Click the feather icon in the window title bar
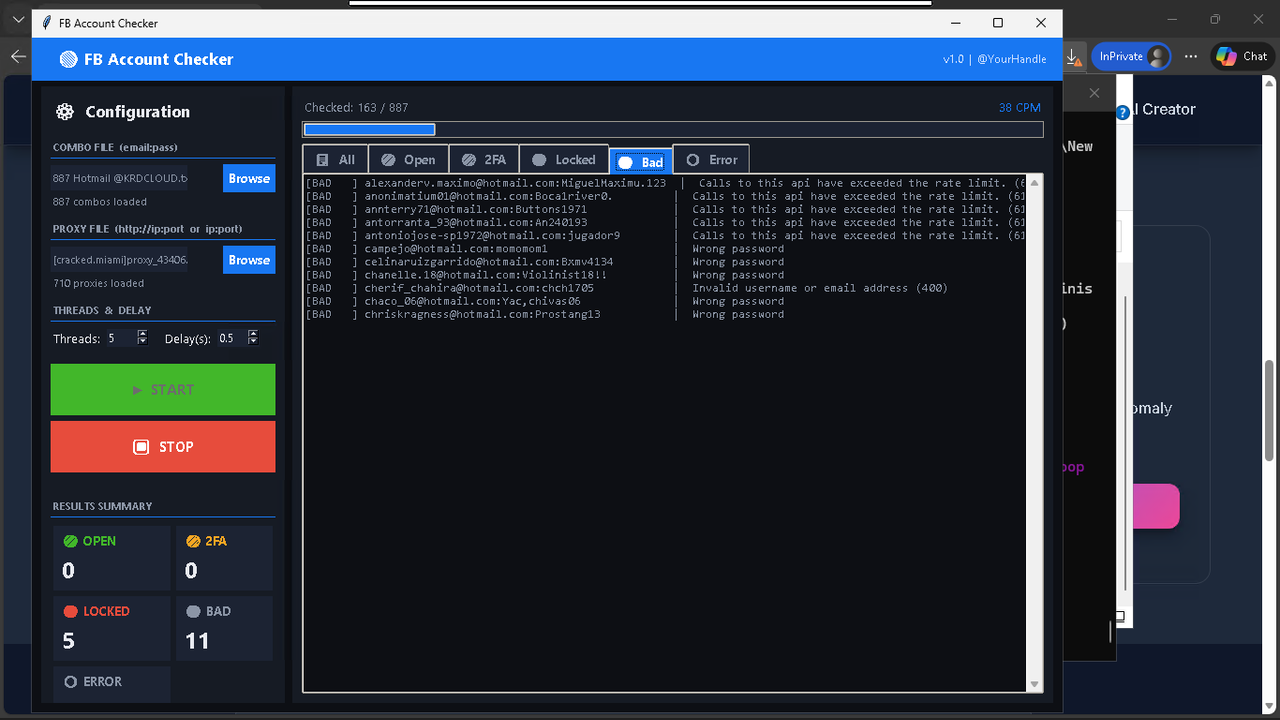The height and width of the screenshot is (720, 1280). click(x=47, y=23)
